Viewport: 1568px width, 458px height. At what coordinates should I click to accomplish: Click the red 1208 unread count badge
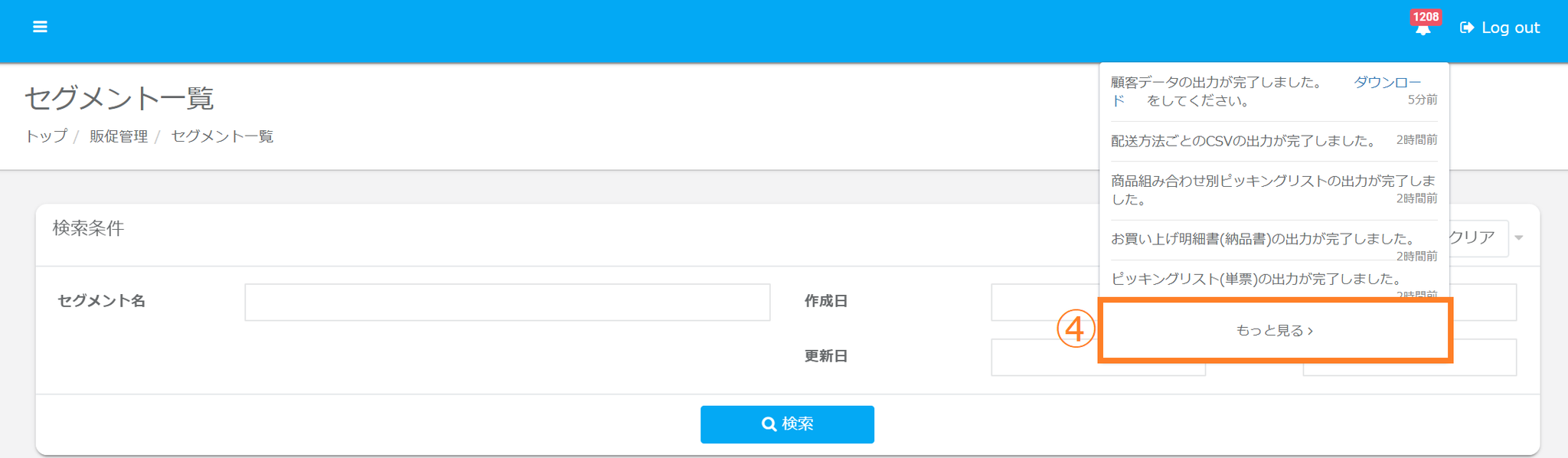tap(1426, 17)
